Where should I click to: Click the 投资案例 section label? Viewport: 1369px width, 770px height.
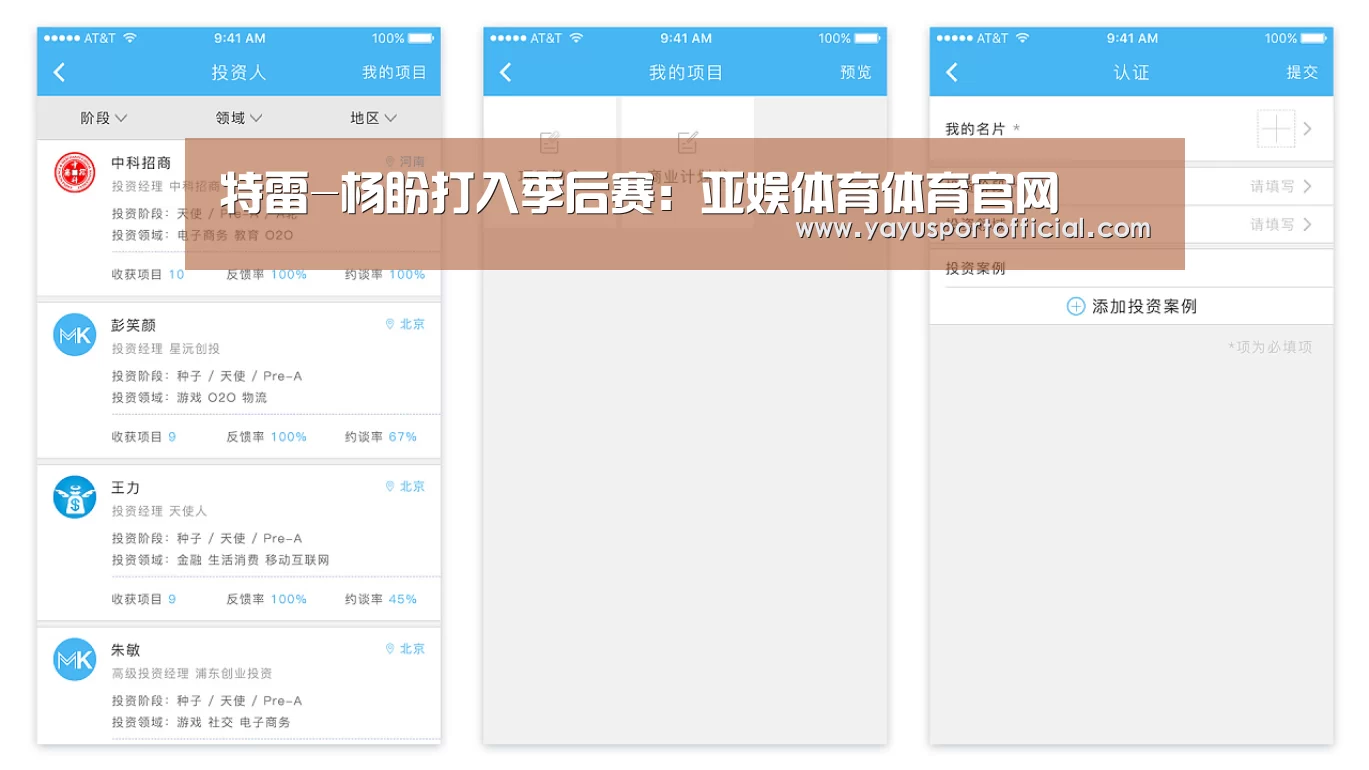pos(975,269)
